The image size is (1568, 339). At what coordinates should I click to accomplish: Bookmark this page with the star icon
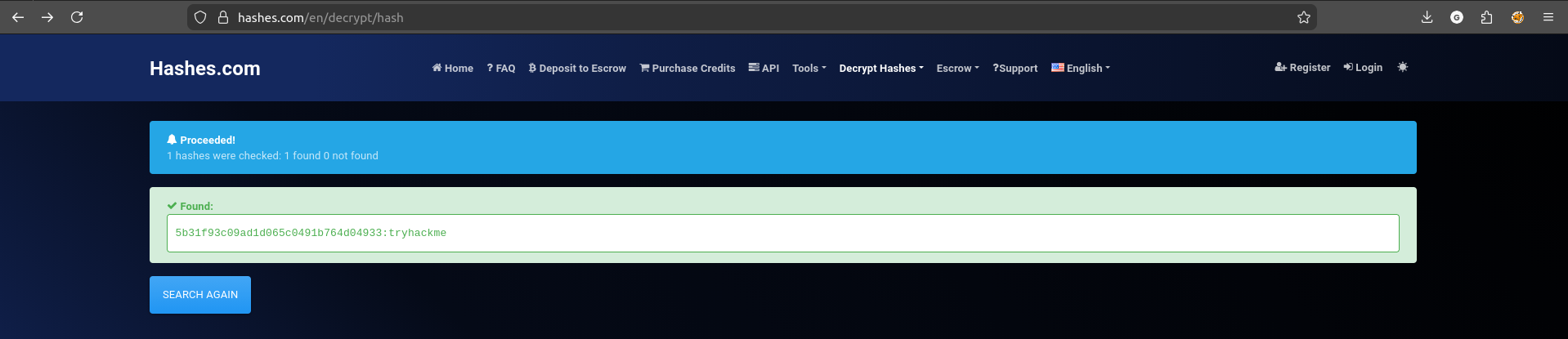coord(1303,17)
